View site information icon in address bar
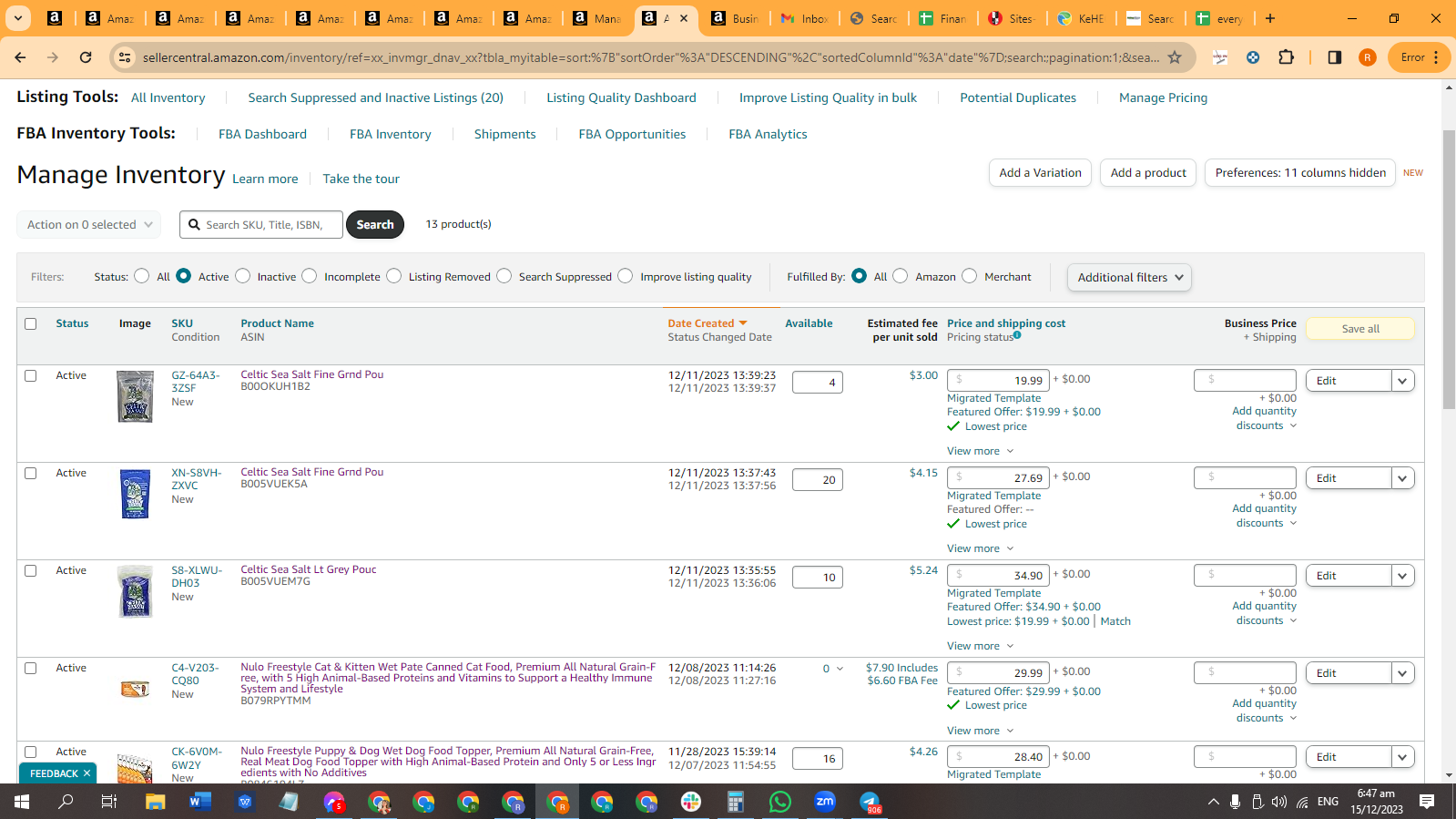 tap(126, 57)
